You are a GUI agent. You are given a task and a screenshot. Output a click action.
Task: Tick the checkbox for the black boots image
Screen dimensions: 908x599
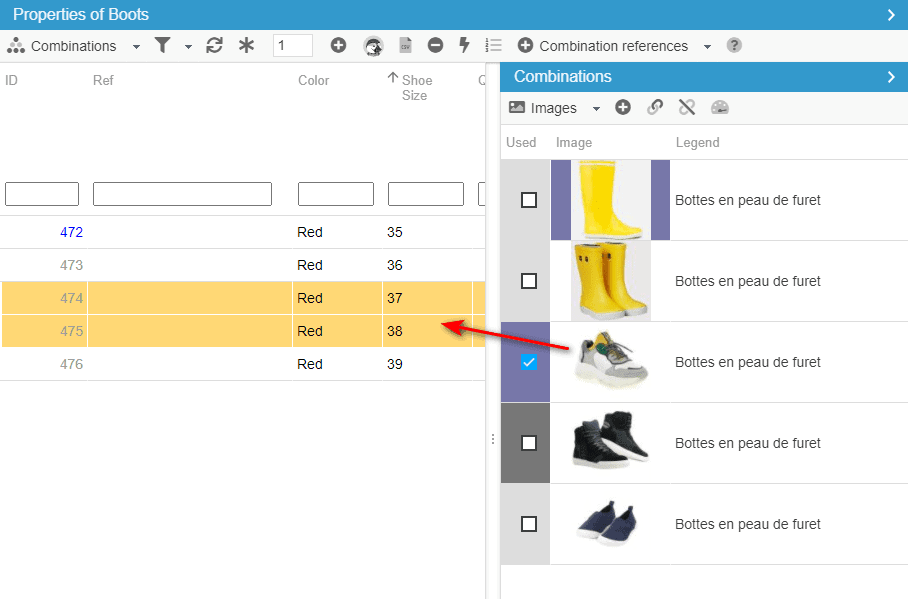coord(529,443)
